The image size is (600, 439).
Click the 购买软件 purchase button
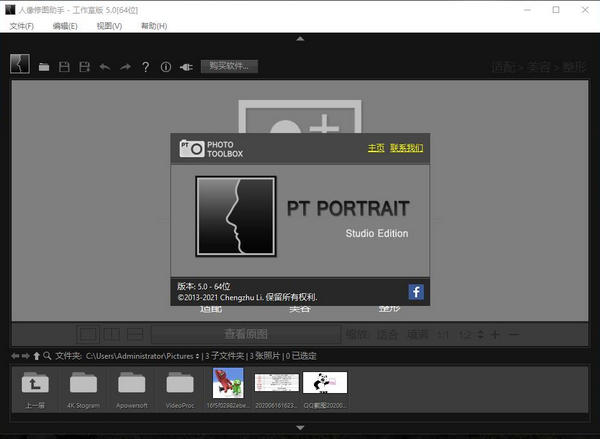click(x=229, y=66)
